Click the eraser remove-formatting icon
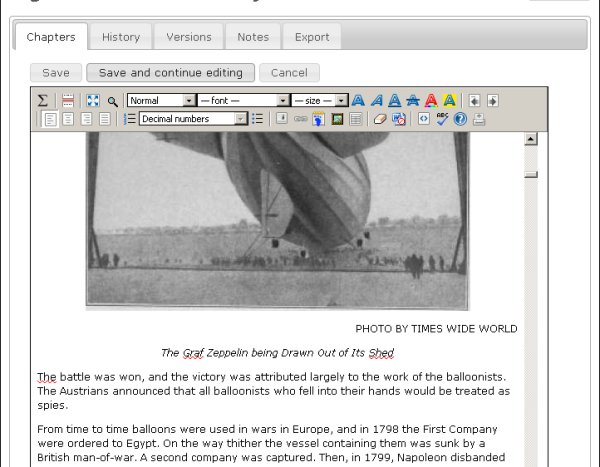 (379, 119)
